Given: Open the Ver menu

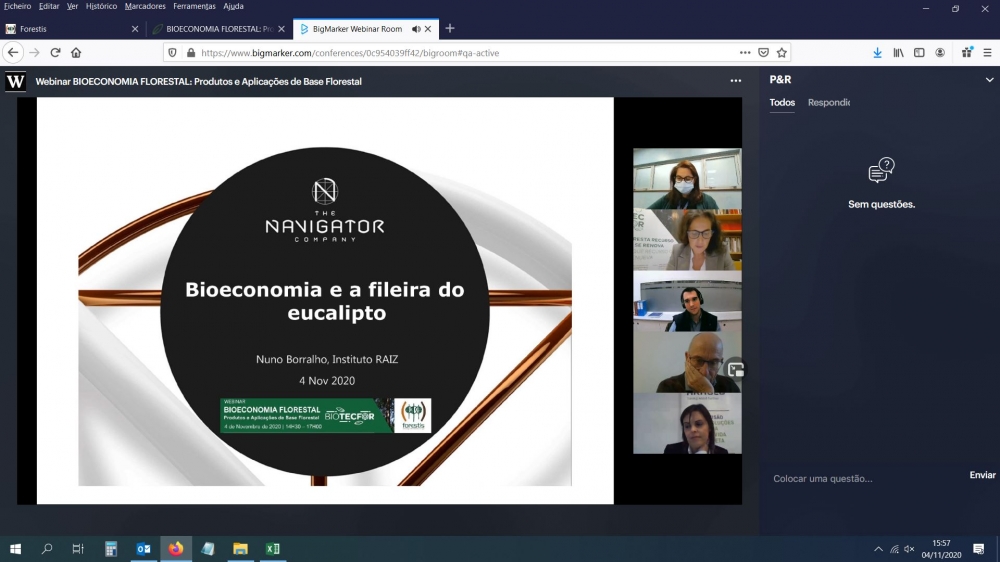Looking at the screenshot, I should point(72,6).
